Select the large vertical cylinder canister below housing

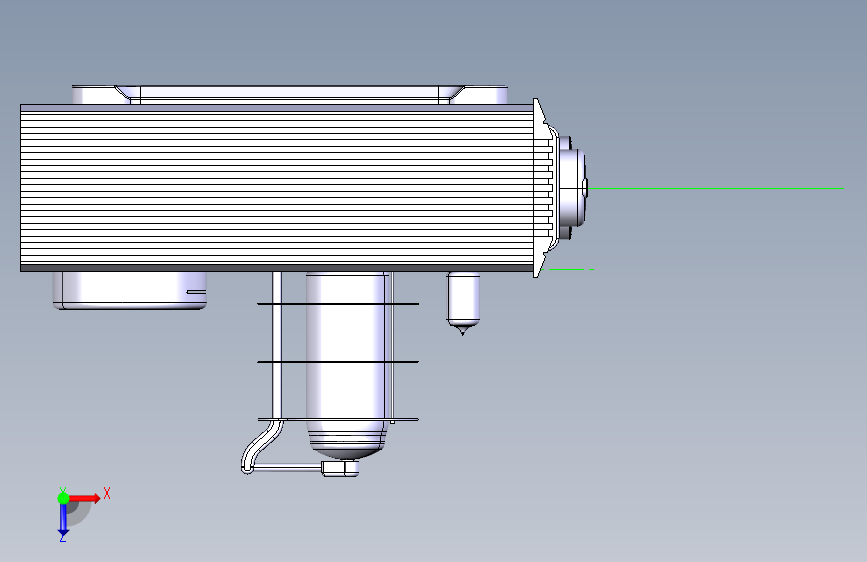tap(346, 365)
